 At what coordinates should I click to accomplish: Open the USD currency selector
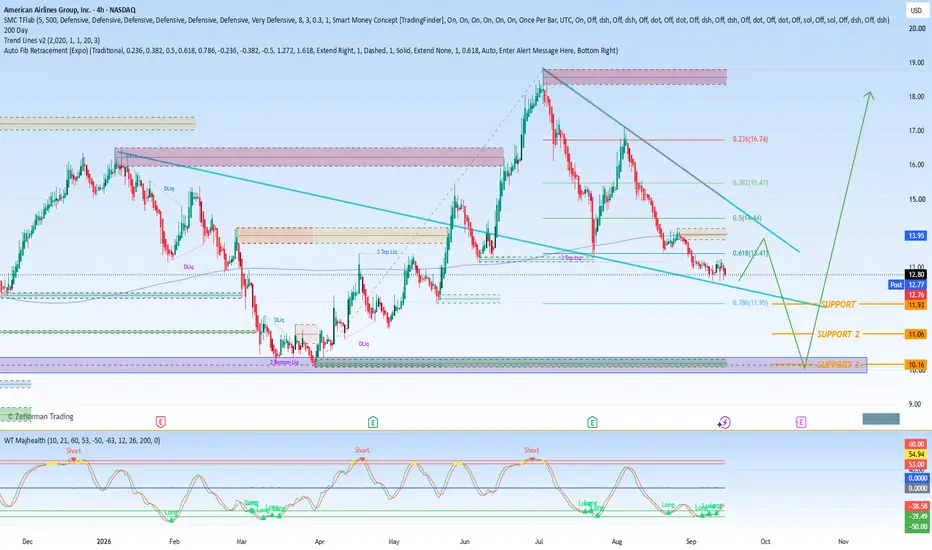[916, 10]
